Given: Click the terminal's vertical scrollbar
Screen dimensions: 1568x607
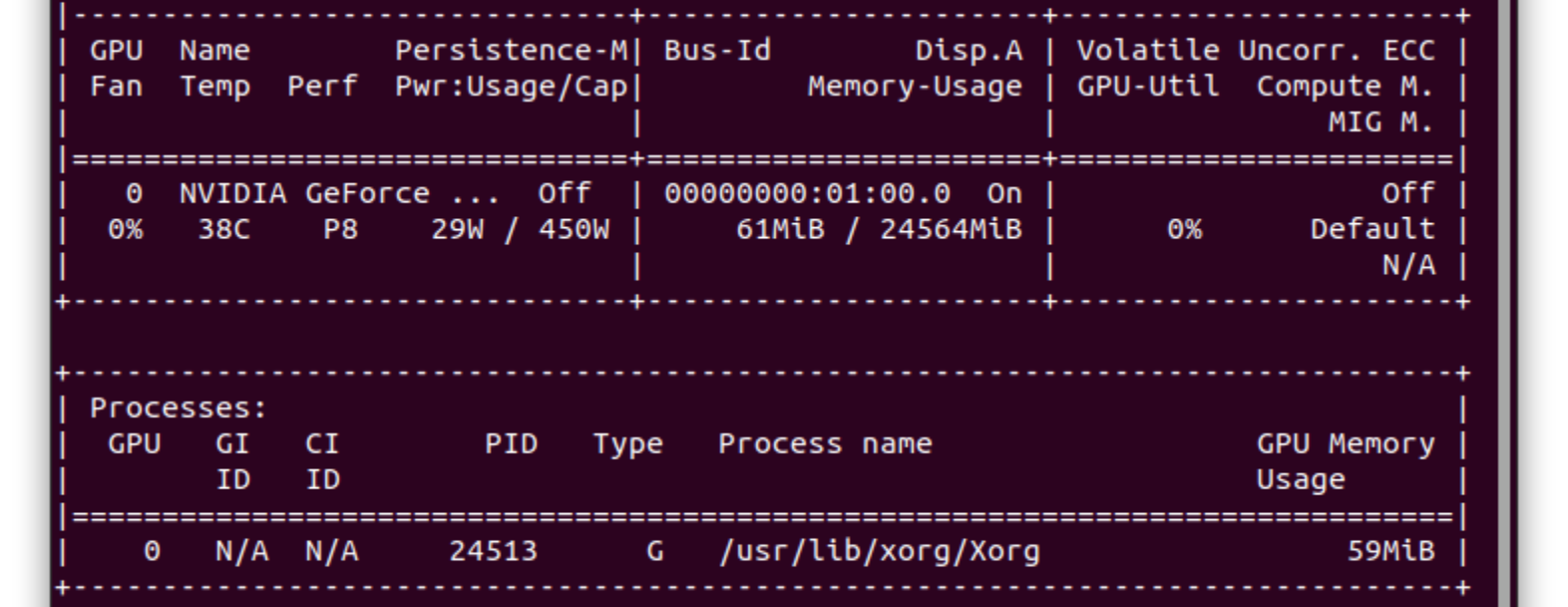Looking at the screenshot, I should (x=1506, y=299).
